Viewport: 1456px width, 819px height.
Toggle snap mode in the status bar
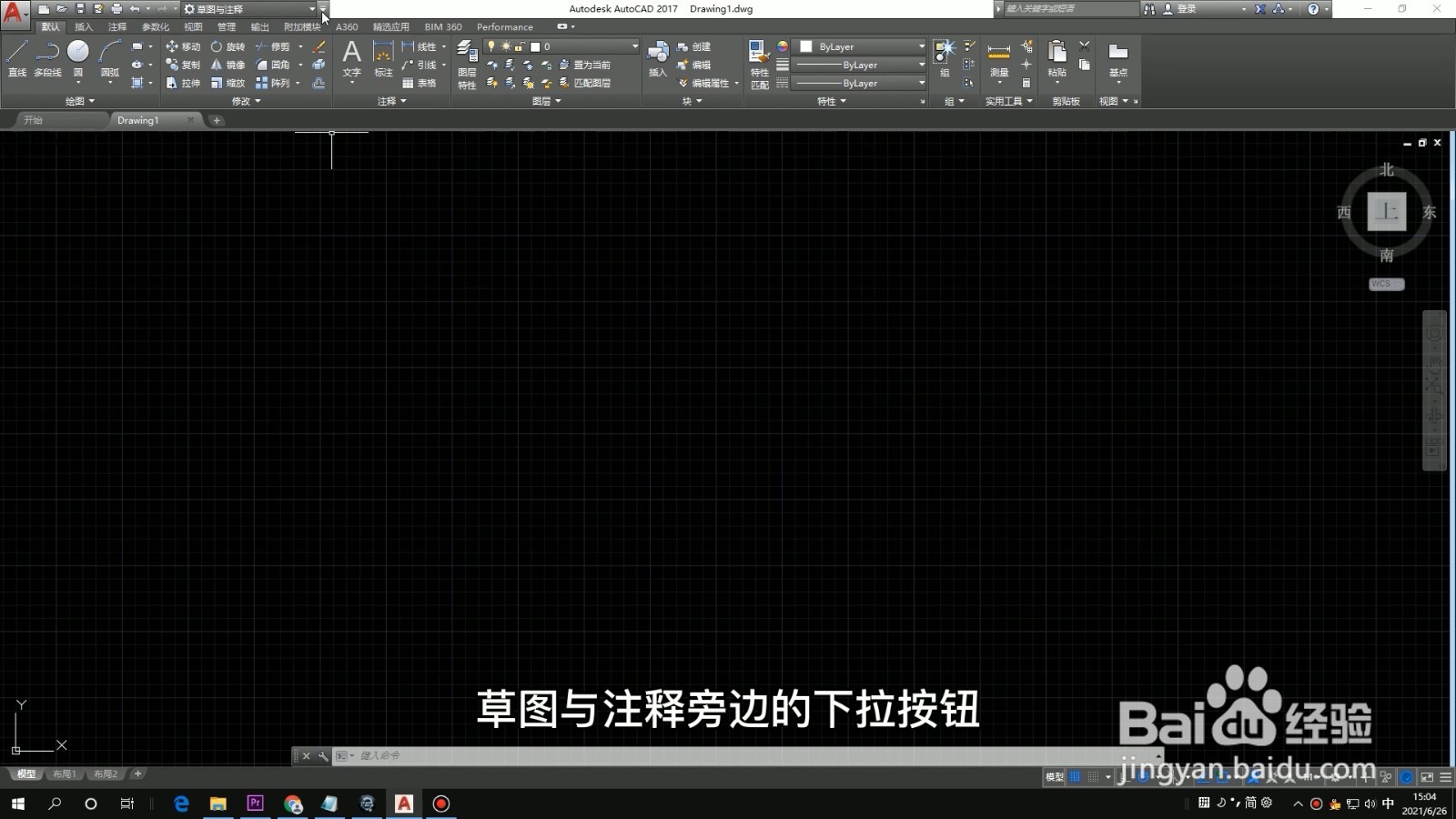click(x=1094, y=777)
